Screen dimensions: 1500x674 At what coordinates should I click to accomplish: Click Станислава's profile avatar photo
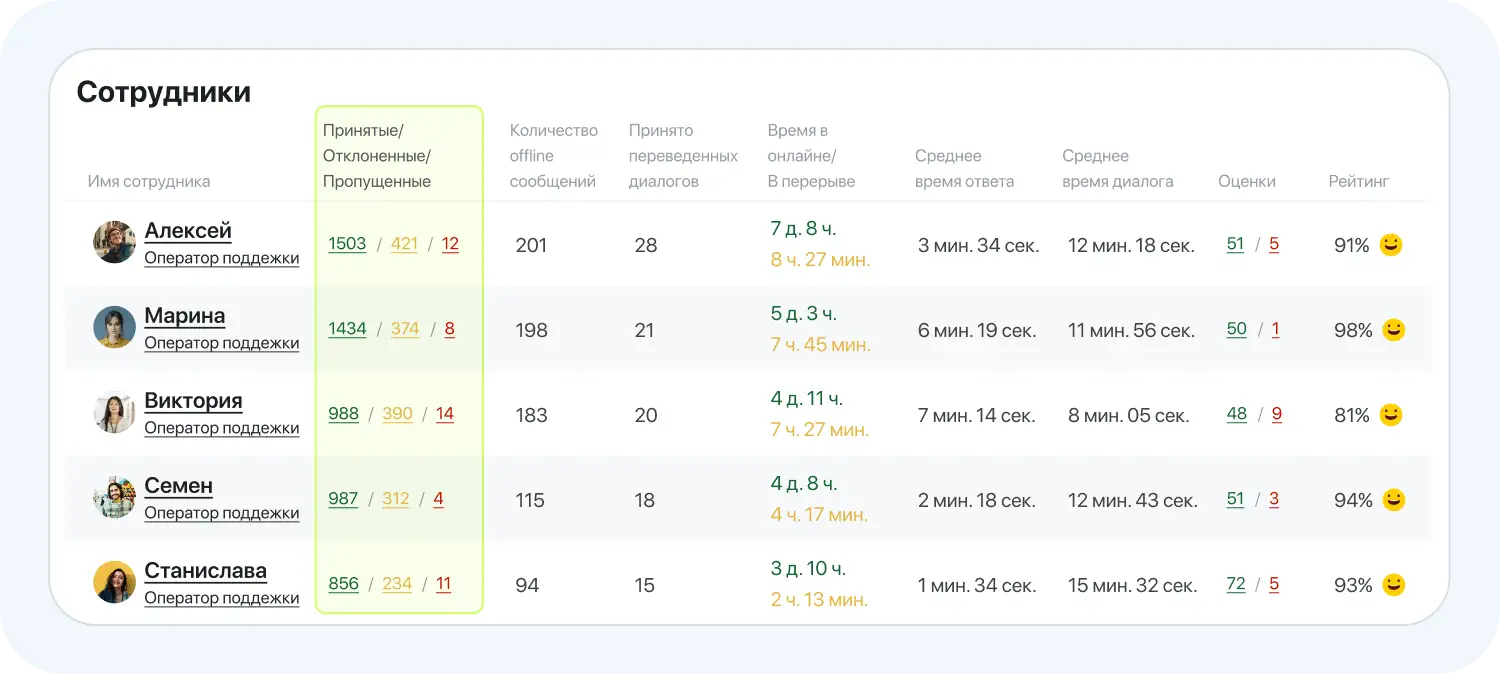pos(114,582)
